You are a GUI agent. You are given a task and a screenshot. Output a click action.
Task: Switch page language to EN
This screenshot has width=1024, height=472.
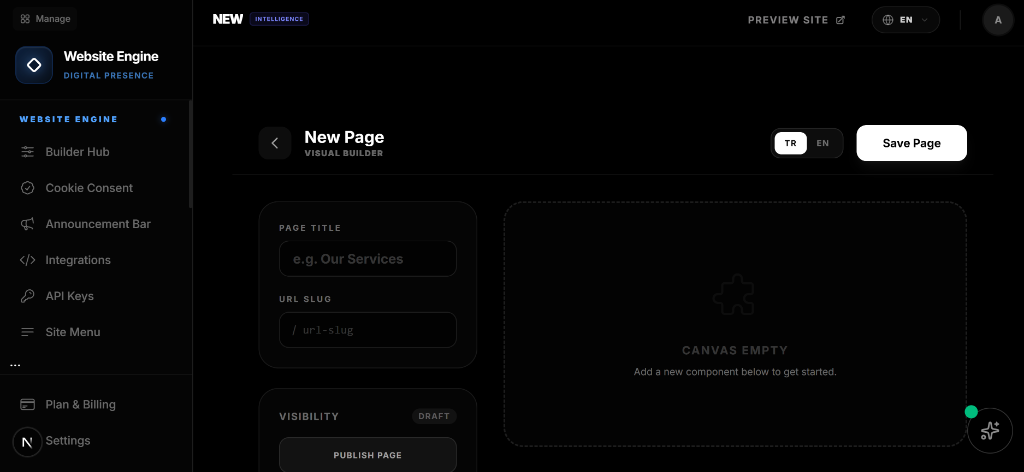pyautogui.click(x=823, y=143)
